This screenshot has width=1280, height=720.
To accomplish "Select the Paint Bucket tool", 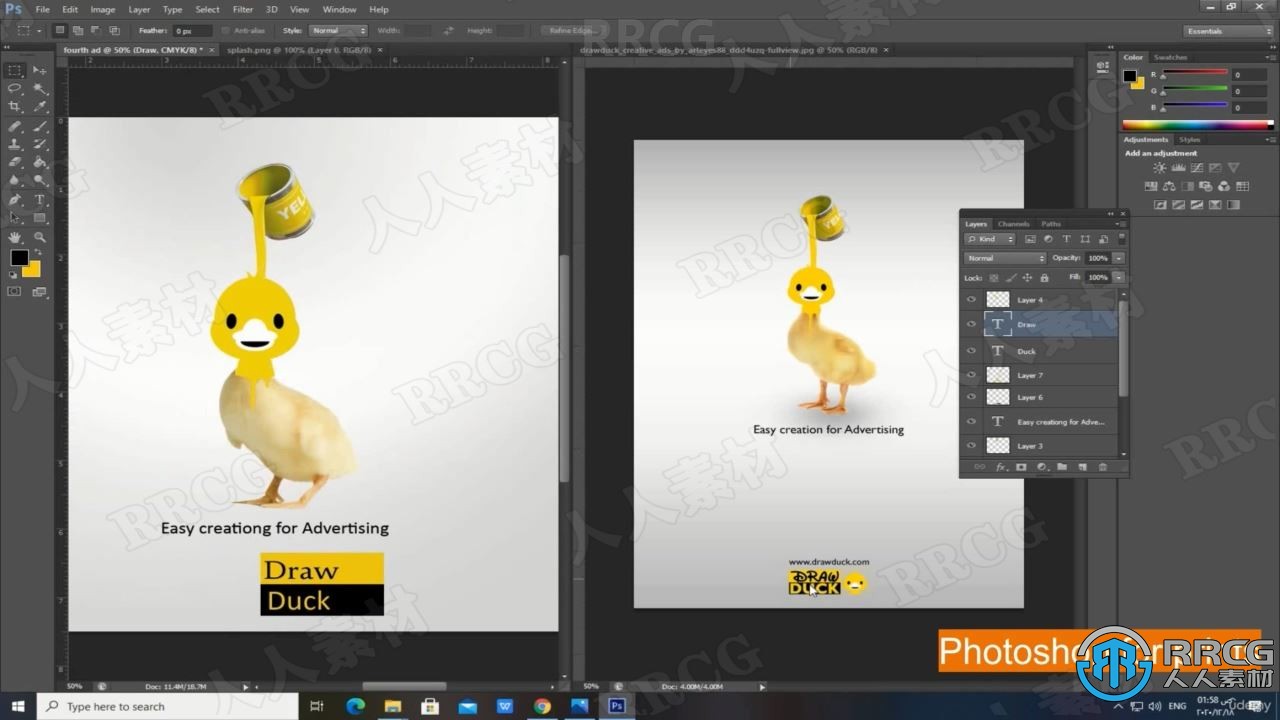I will 40,162.
